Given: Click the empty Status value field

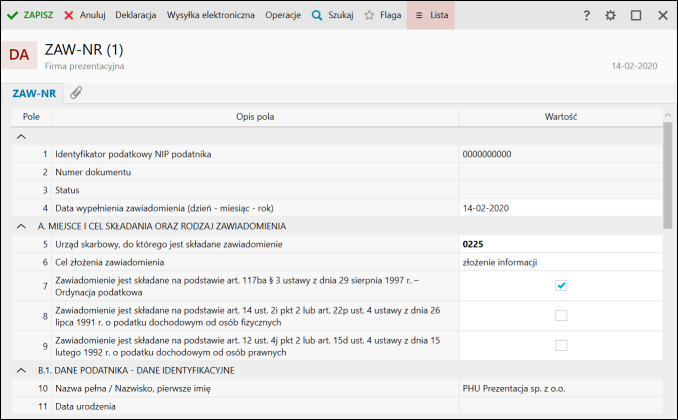Looking at the screenshot, I should pos(560,190).
